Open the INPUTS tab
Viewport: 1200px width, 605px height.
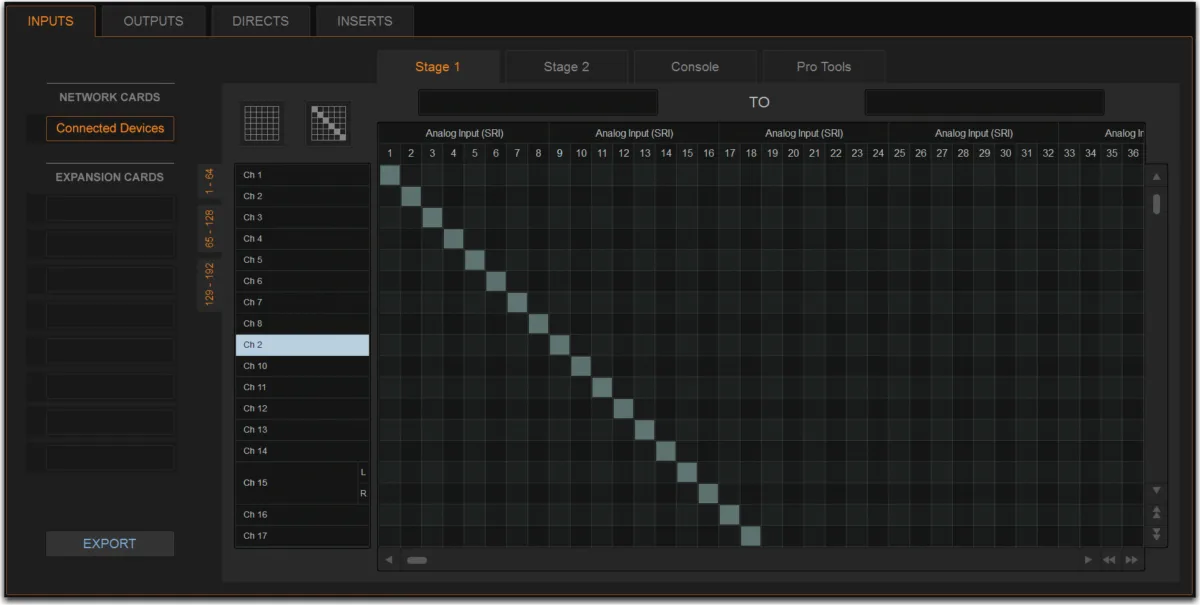51,21
